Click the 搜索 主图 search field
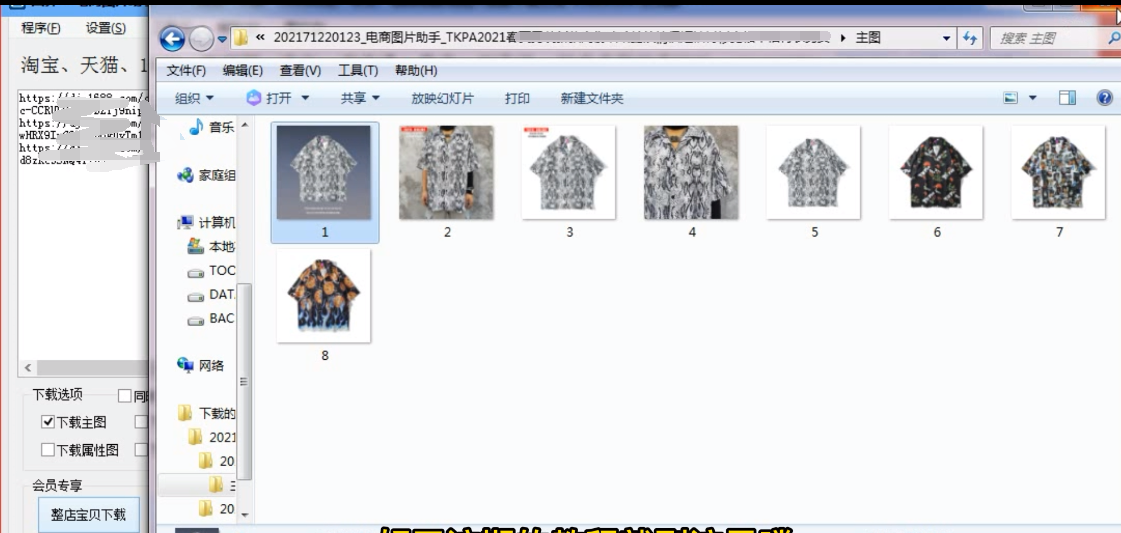Viewport: 1121px width, 533px height. coord(1045,38)
